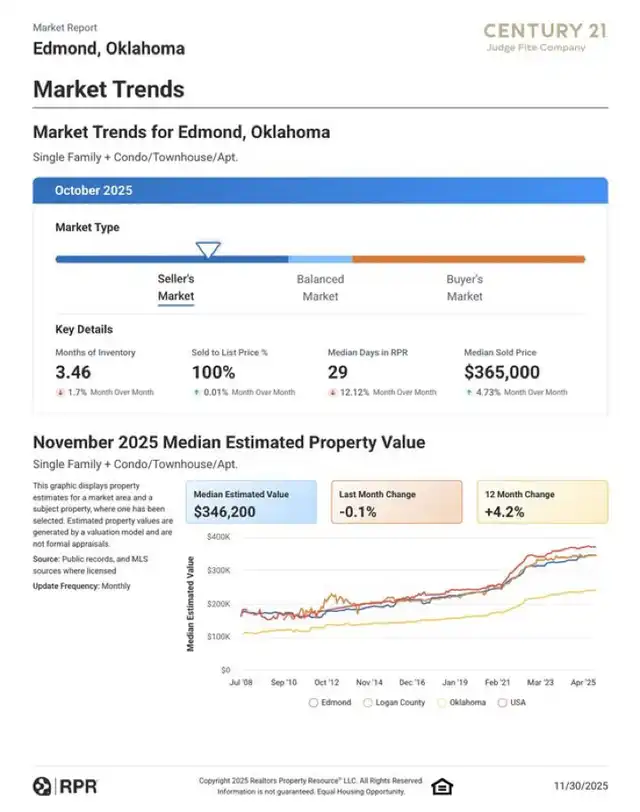The width and height of the screenshot is (640, 812).
Task: Click the Months of Inventory down arrow
Action: point(60,392)
